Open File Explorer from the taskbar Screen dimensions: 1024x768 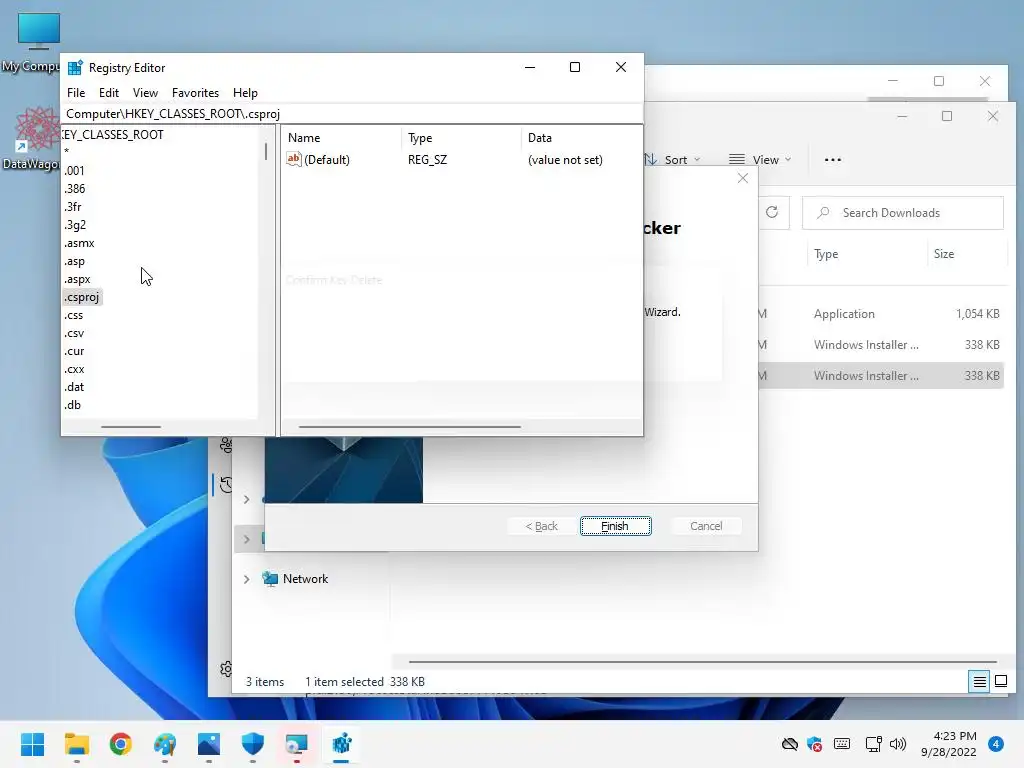click(x=76, y=744)
